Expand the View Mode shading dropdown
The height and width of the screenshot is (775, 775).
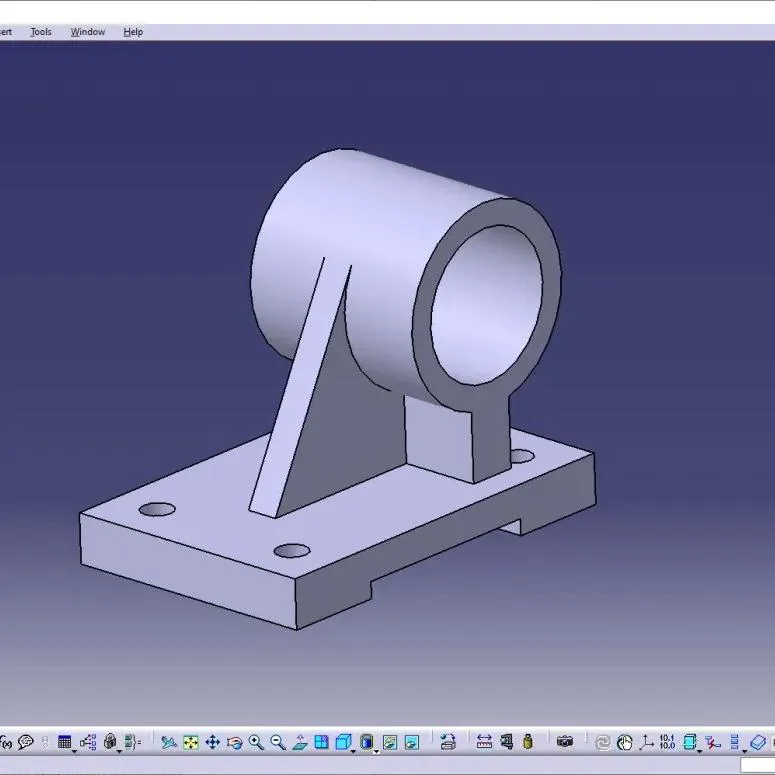[x=376, y=749]
